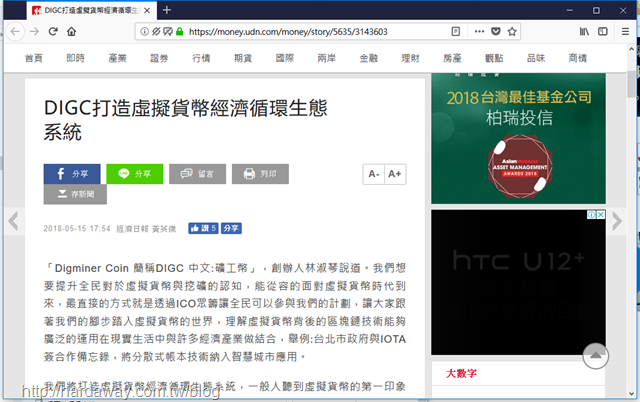The image size is (640, 402).
Task: Open 房產 section
Action: [452, 58]
